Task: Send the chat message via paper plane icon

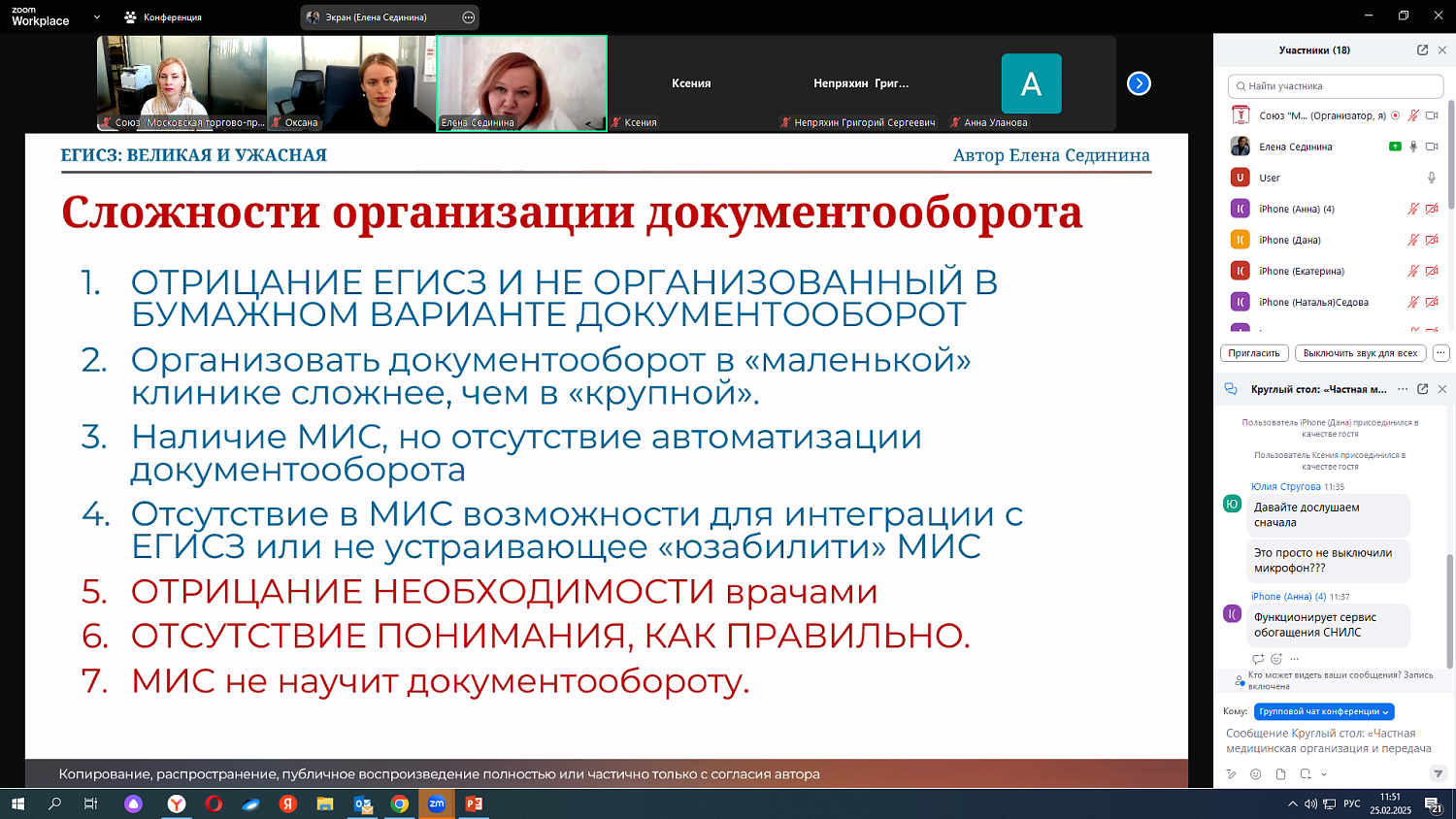Action: 1438,773
